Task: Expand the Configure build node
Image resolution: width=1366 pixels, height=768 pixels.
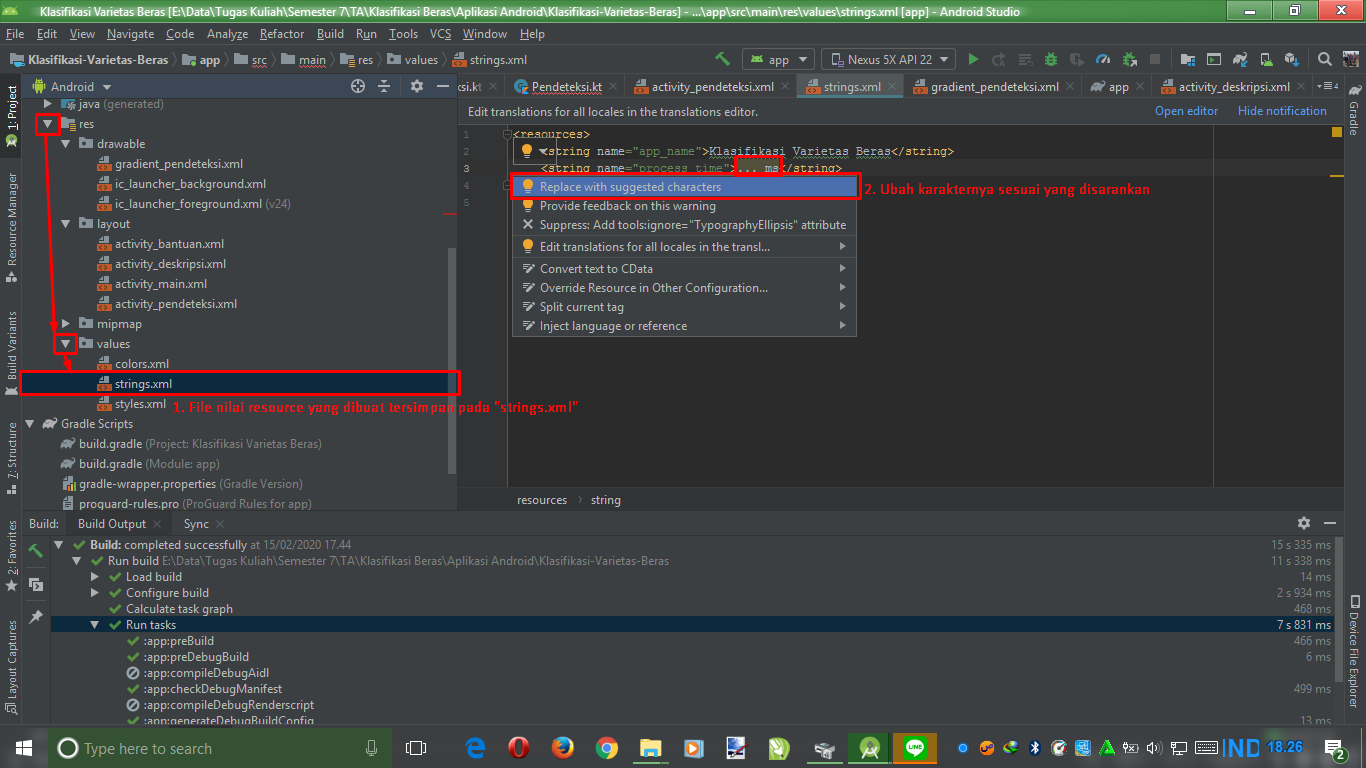Action: point(95,593)
